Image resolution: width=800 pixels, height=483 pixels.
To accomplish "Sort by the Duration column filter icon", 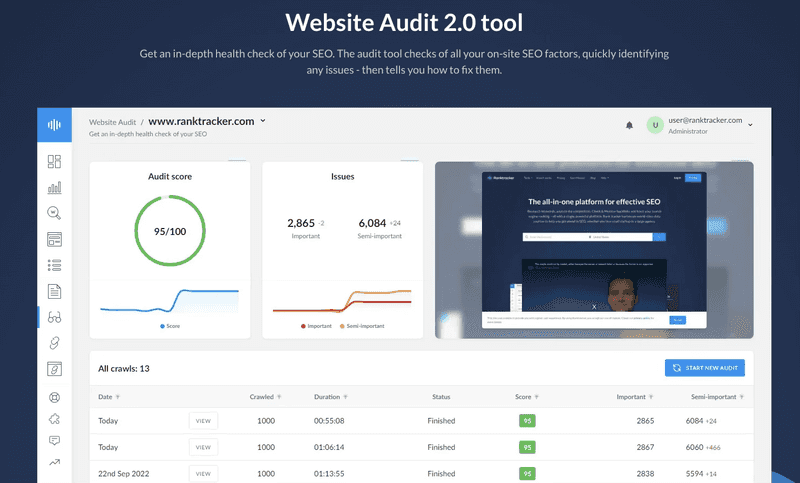I will click(345, 397).
